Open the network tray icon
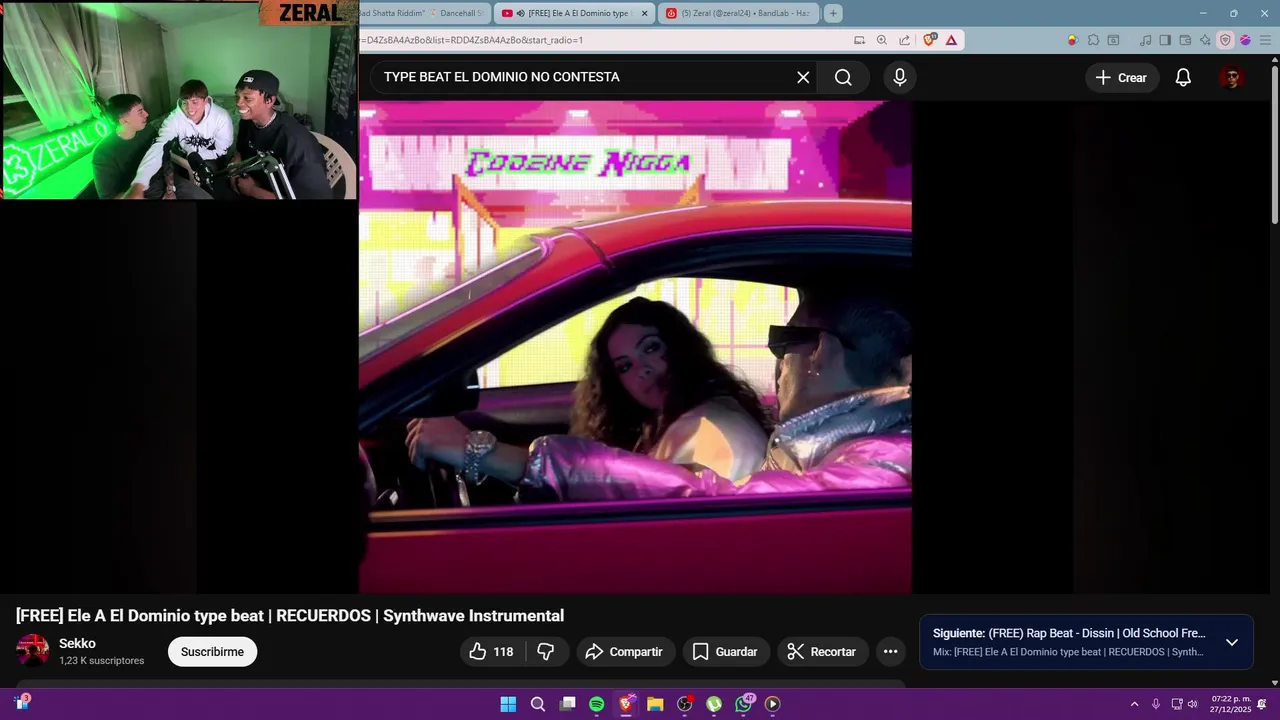This screenshot has width=1280, height=720. [1177, 704]
